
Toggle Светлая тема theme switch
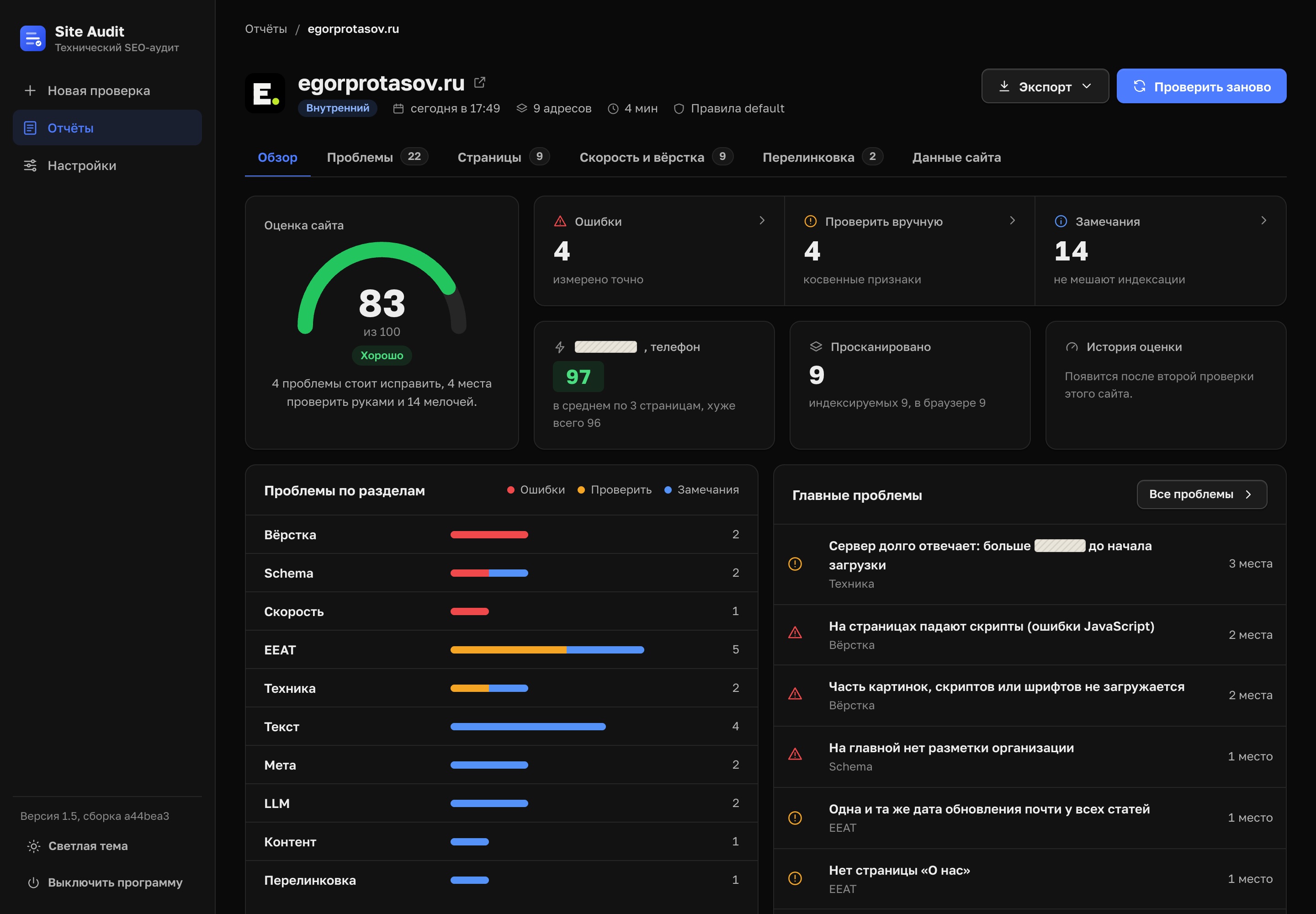coord(77,846)
